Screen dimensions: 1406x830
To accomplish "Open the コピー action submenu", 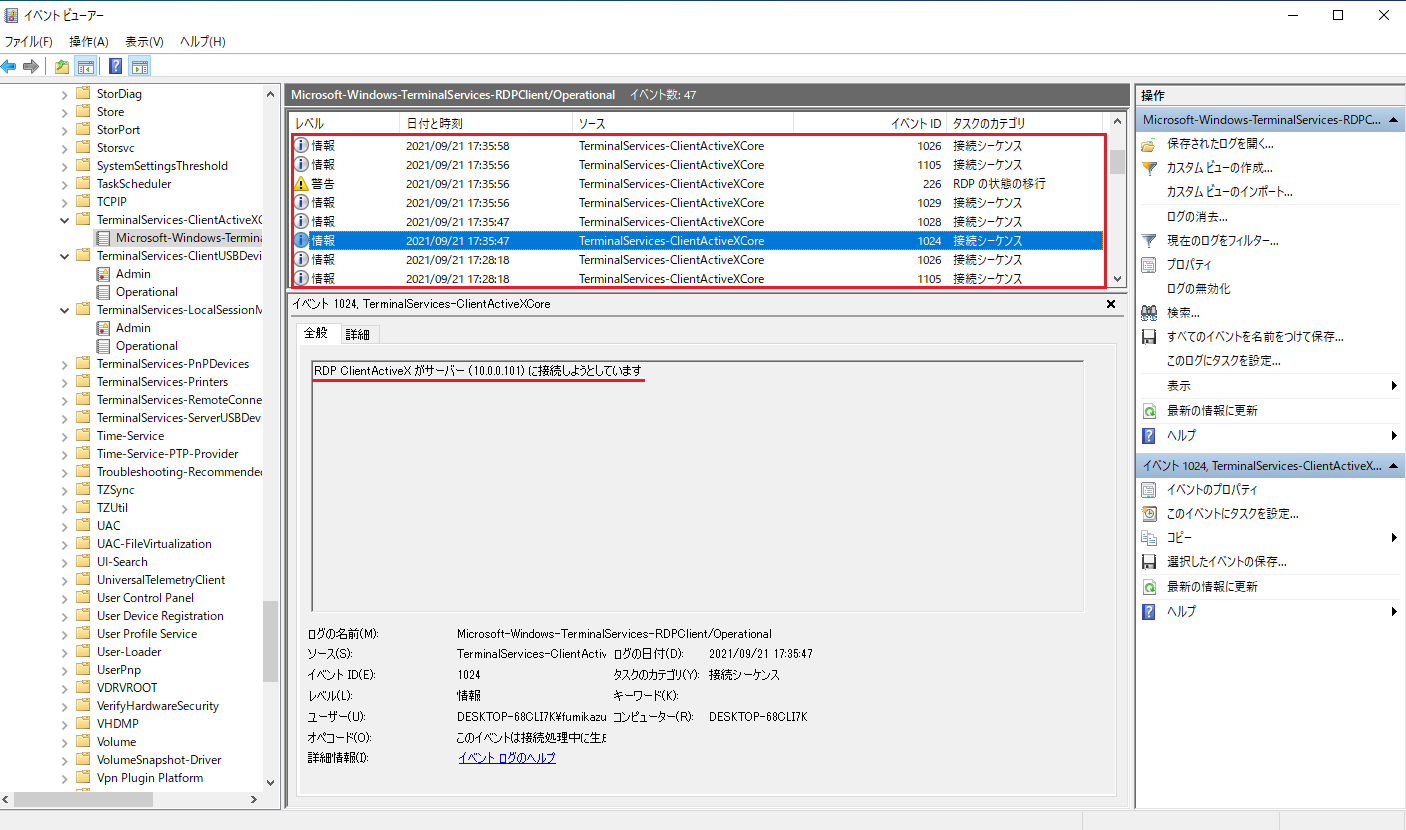I will [x=1179, y=538].
